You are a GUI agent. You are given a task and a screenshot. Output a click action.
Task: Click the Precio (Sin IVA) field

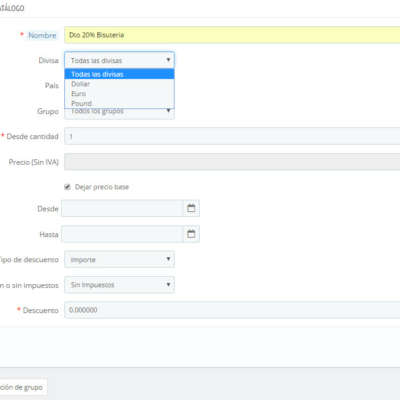(232, 162)
